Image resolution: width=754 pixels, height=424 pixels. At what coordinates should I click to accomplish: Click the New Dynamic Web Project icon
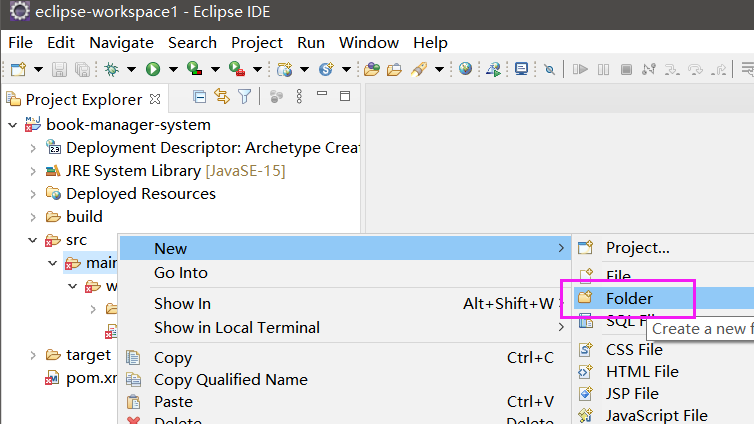[285, 69]
